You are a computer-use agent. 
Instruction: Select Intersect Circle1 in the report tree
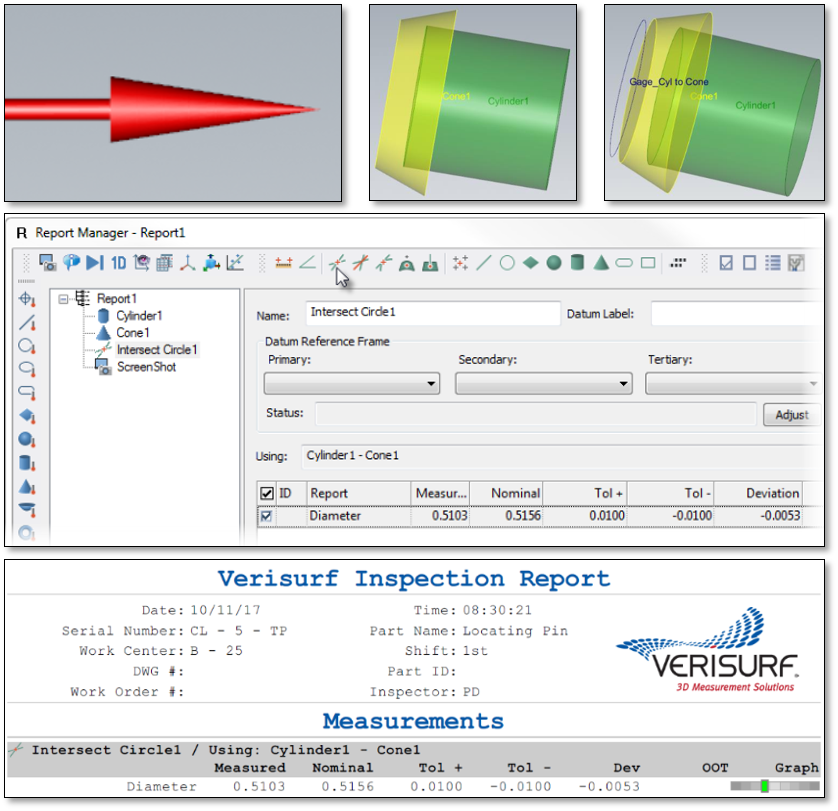tap(157, 350)
